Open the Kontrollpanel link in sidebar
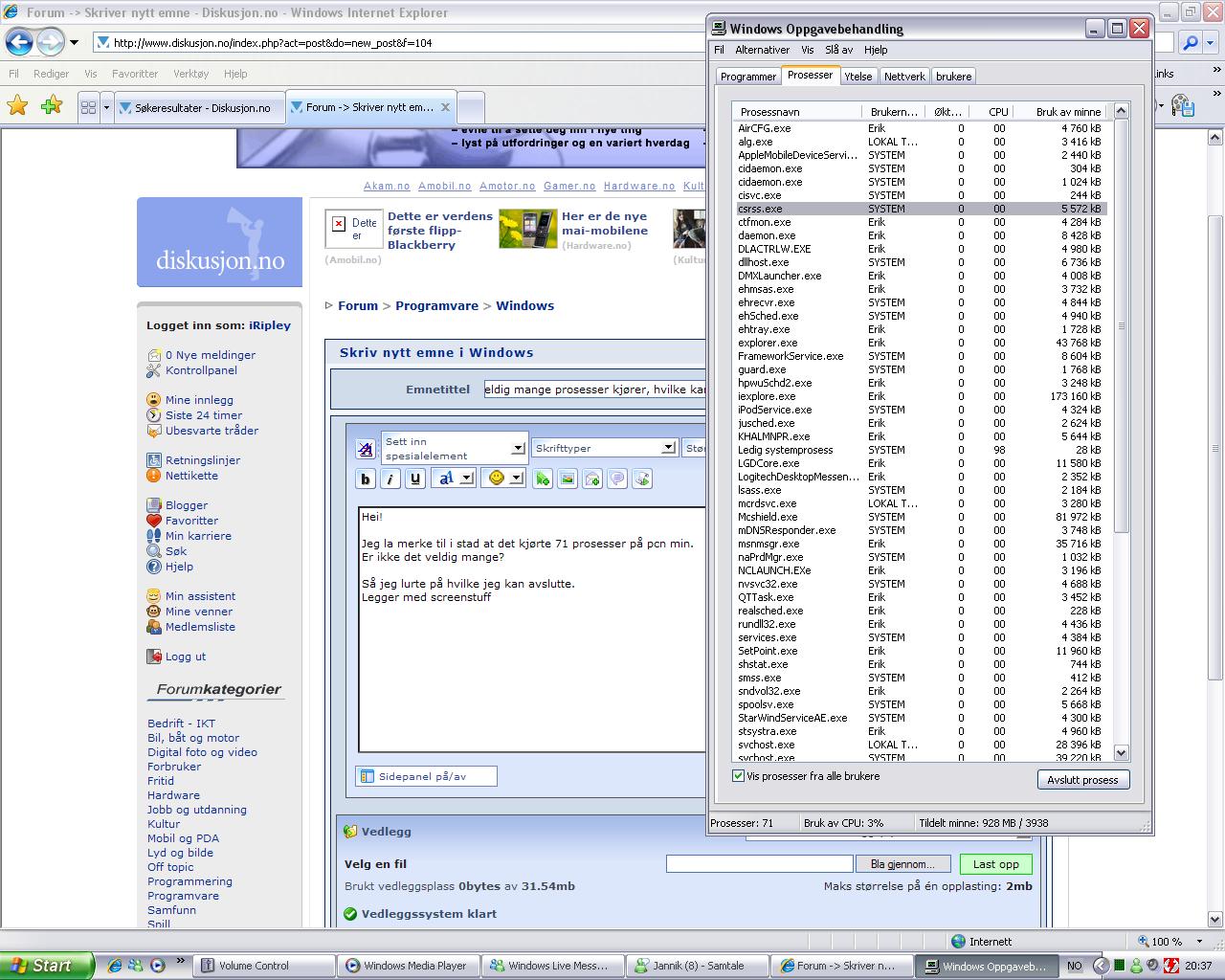Image resolution: width=1225 pixels, height=980 pixels. [201, 370]
